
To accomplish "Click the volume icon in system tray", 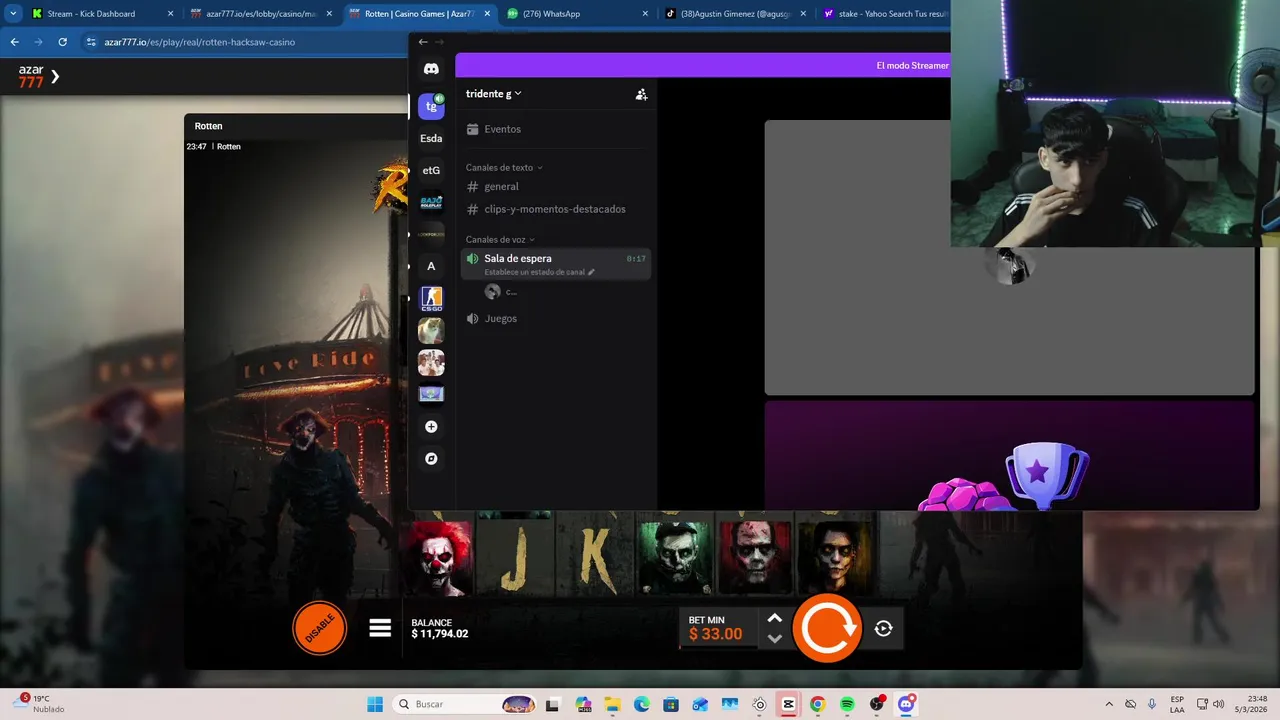I will click(x=1218, y=704).
